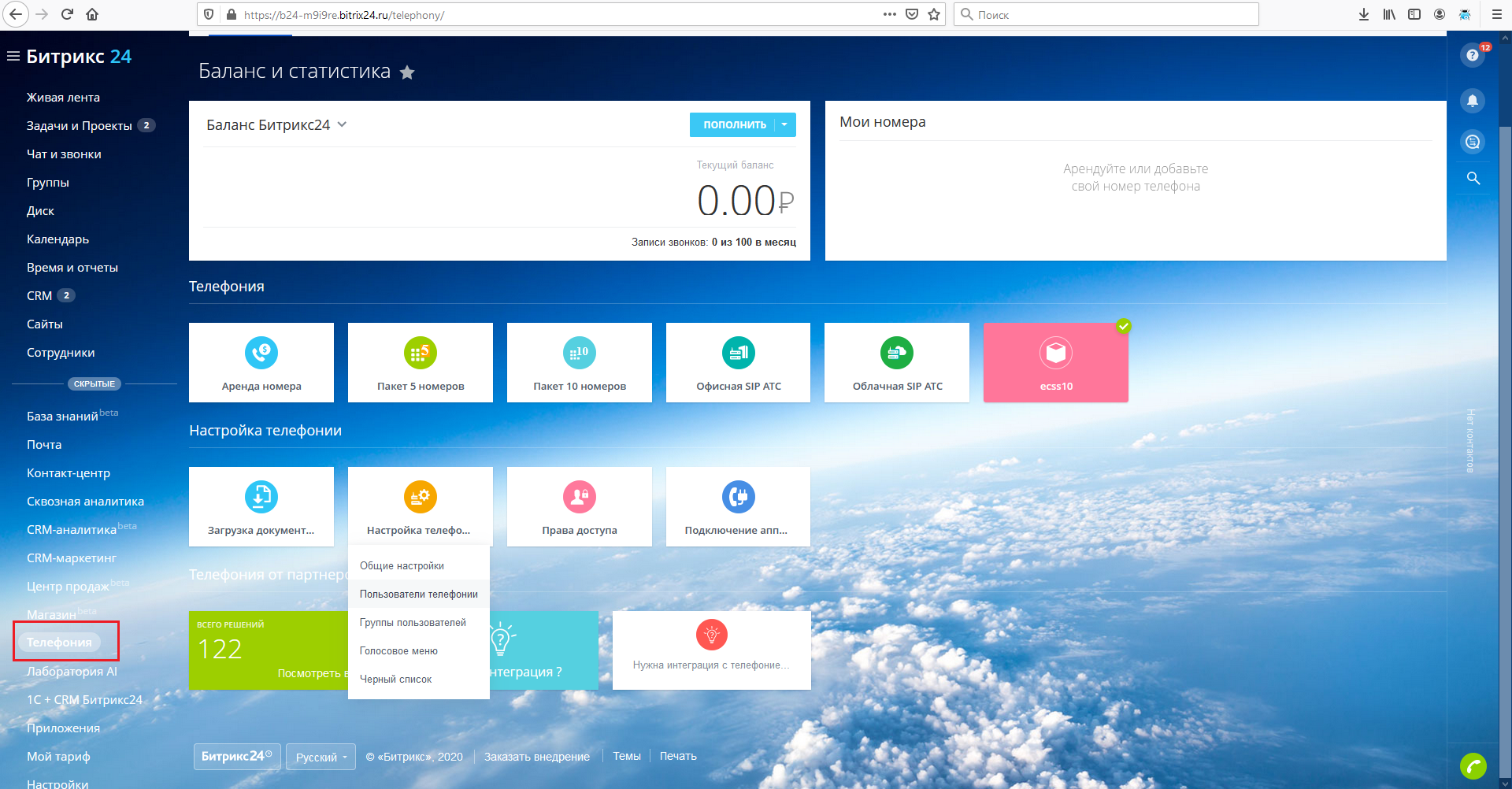The image size is (1512, 789).
Task: Open the notifications bell
Action: (1473, 101)
